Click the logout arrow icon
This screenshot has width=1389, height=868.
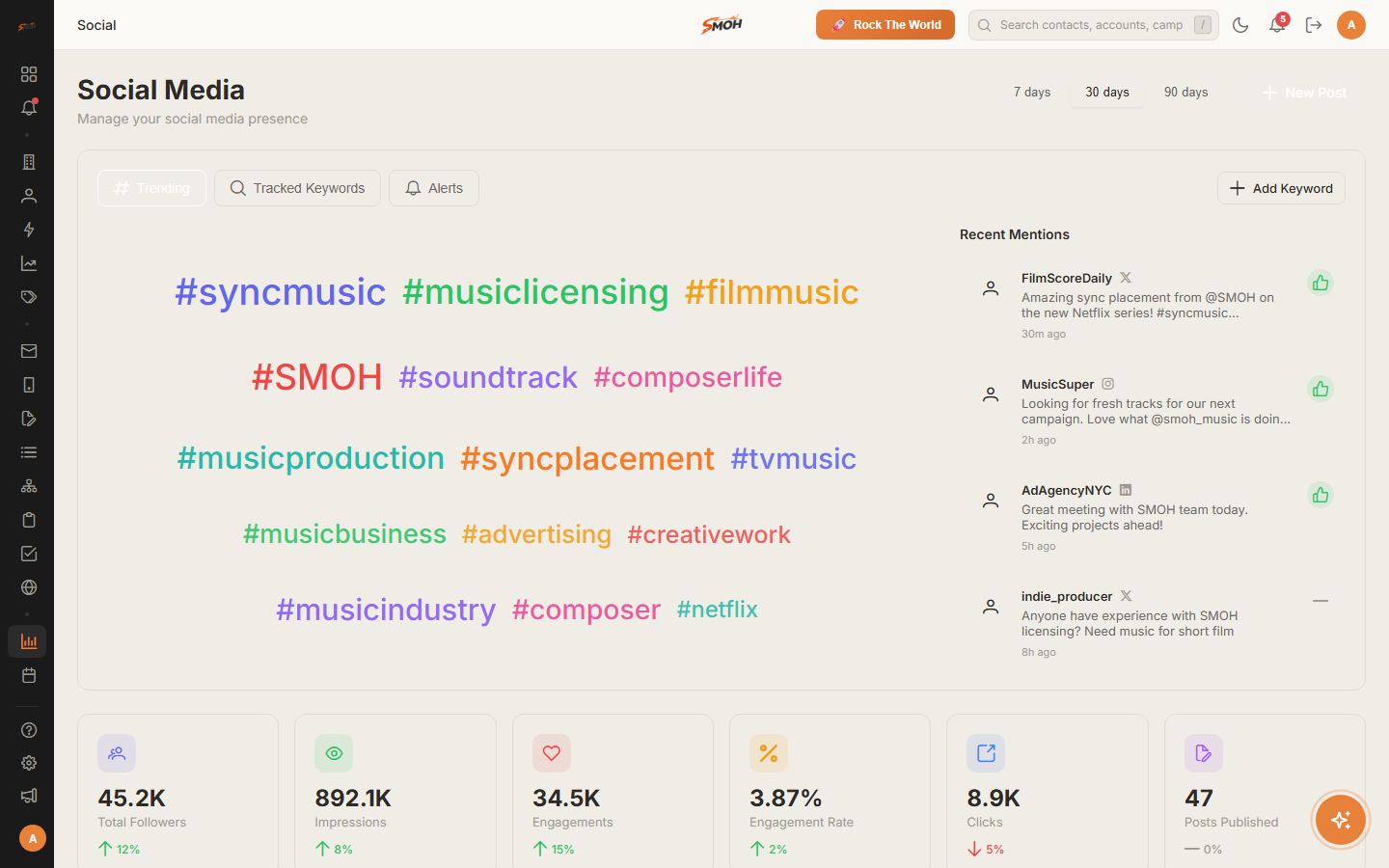tap(1314, 25)
